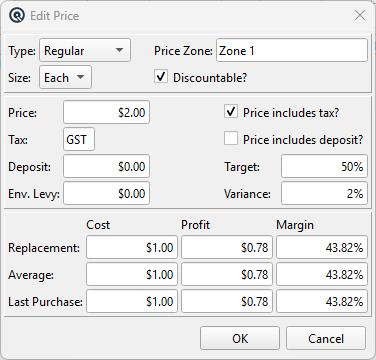376x360 pixels.
Task: Click the Env. Levy label
Action: click(34, 194)
